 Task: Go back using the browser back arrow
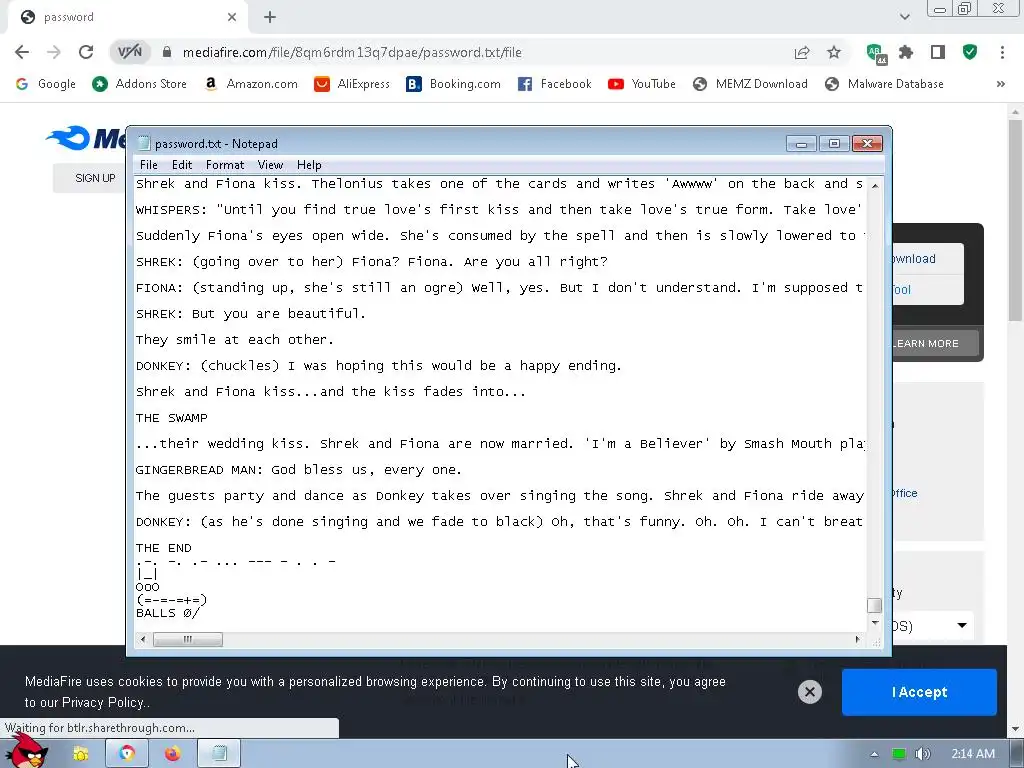coord(22,52)
